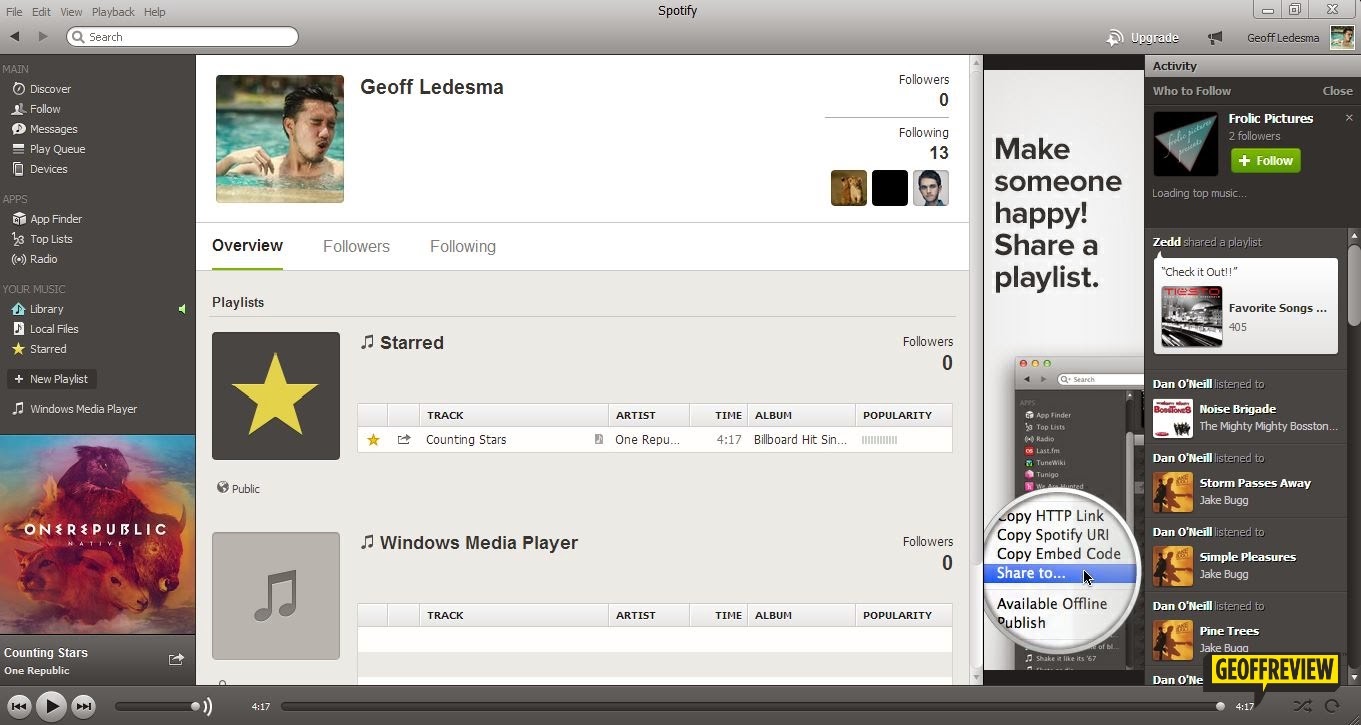Select the Counting Stars track row title
The width and height of the screenshot is (1361, 725).
[466, 439]
